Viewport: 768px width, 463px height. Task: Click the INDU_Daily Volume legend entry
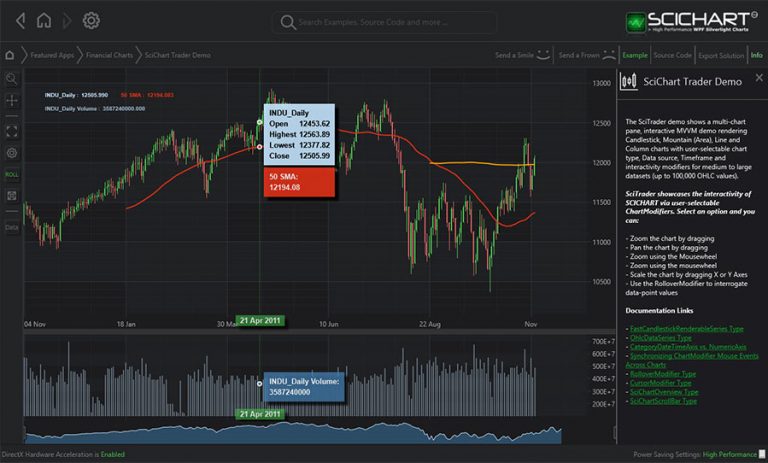pyautogui.click(x=95, y=109)
